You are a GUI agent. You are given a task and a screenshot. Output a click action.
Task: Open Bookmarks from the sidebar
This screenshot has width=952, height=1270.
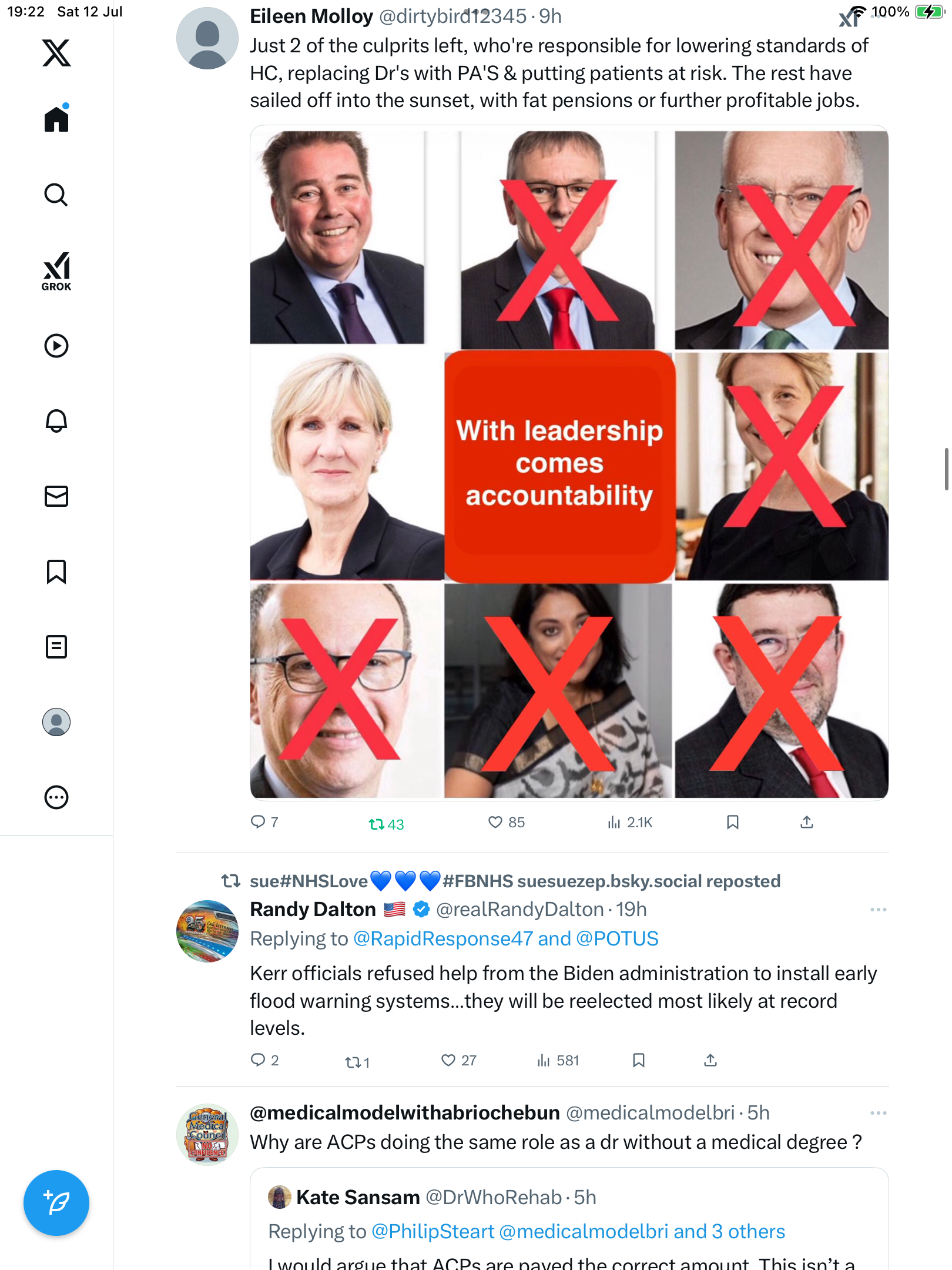pyautogui.click(x=56, y=571)
